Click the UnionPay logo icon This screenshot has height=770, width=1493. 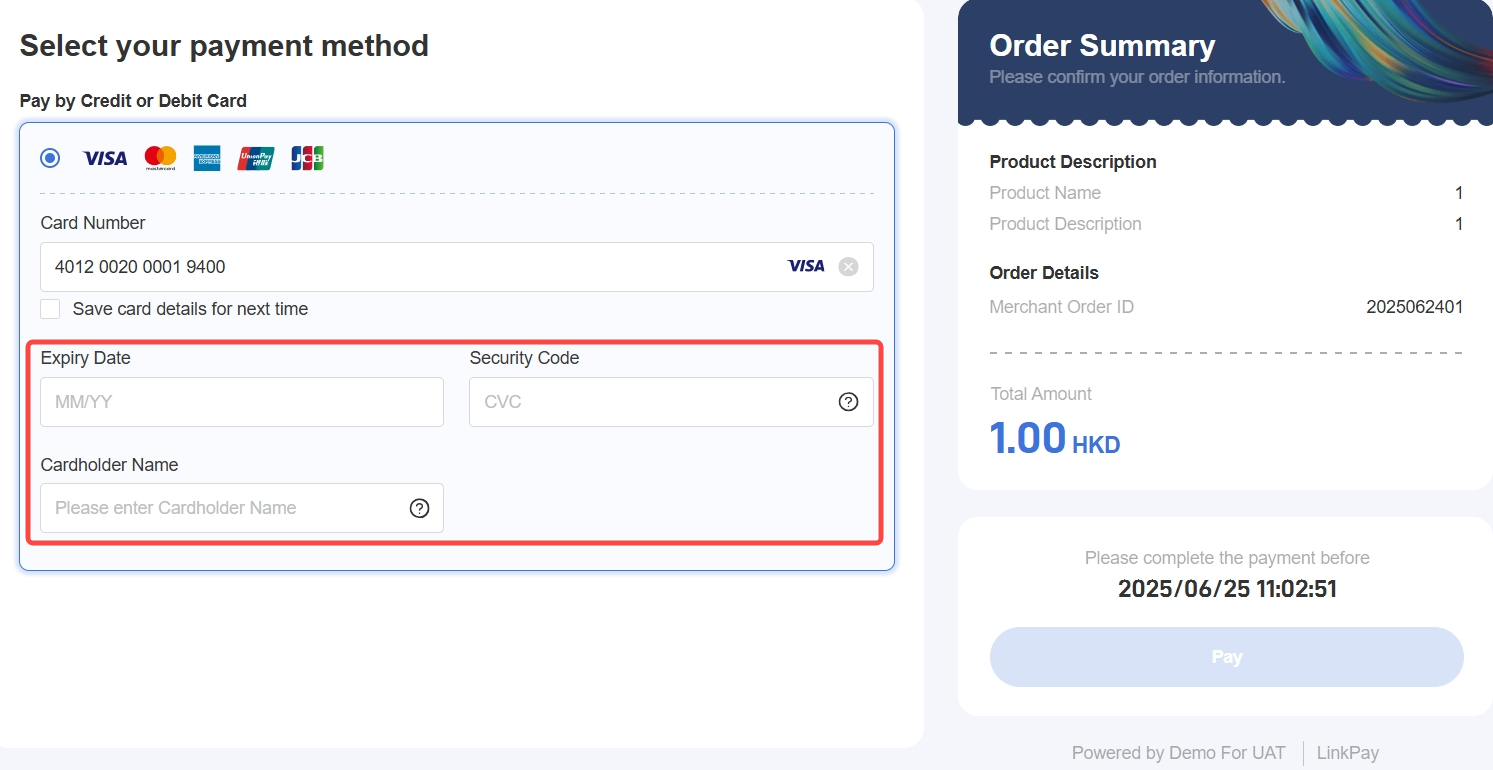coord(256,158)
